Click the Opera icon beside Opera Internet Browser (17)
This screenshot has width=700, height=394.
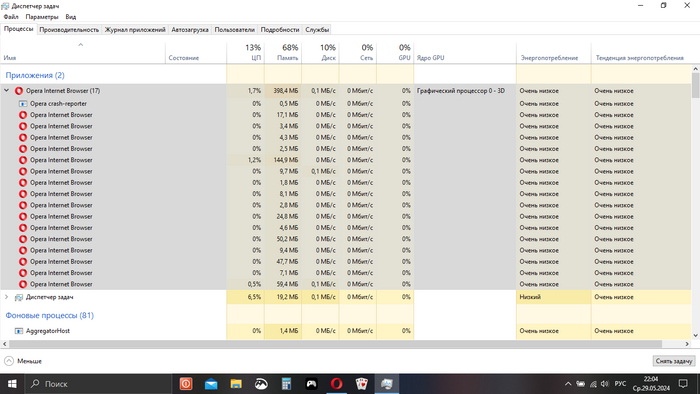tap(19, 91)
